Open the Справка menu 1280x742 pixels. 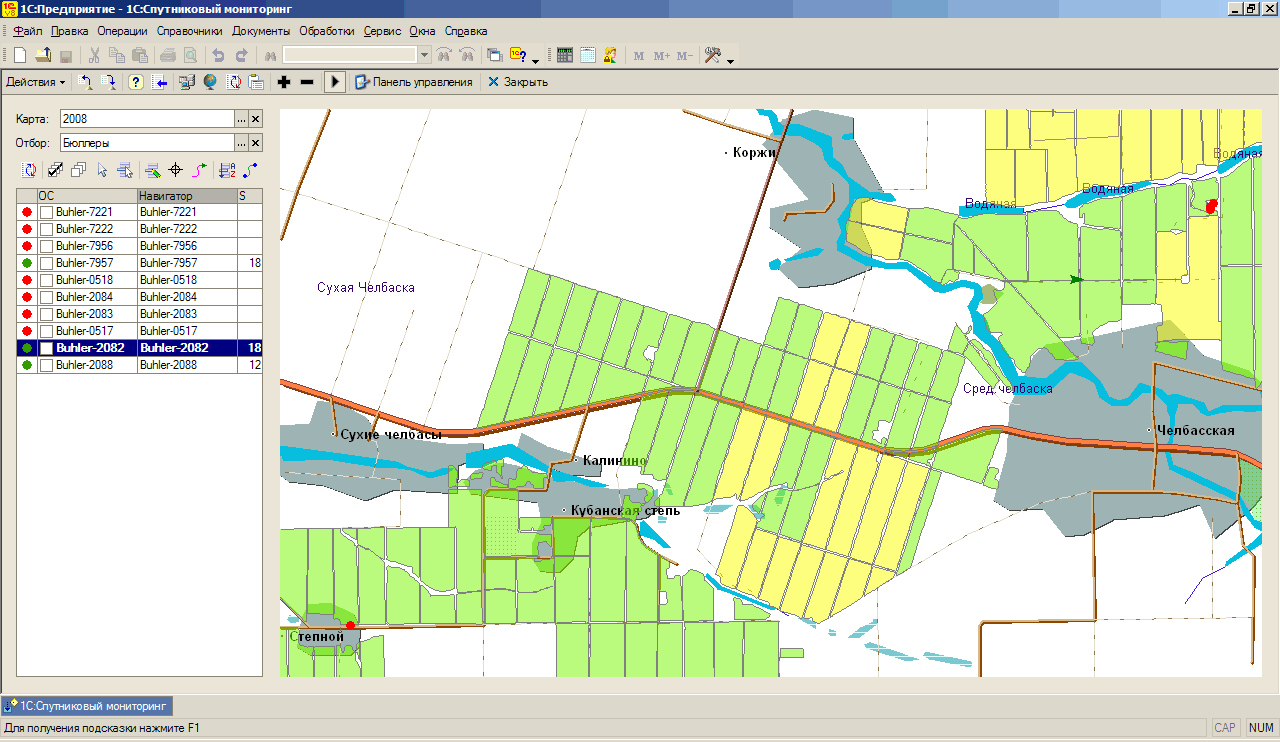point(466,31)
